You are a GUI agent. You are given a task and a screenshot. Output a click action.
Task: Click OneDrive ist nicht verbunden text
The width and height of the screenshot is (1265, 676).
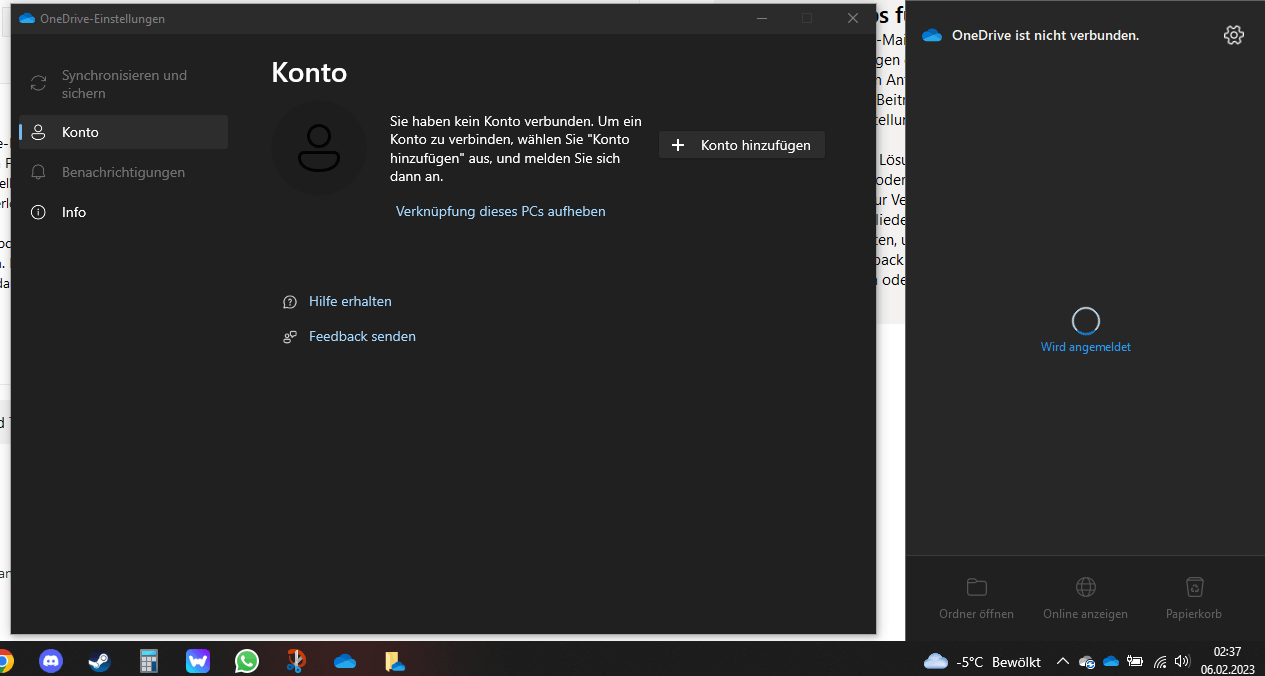(x=1045, y=35)
